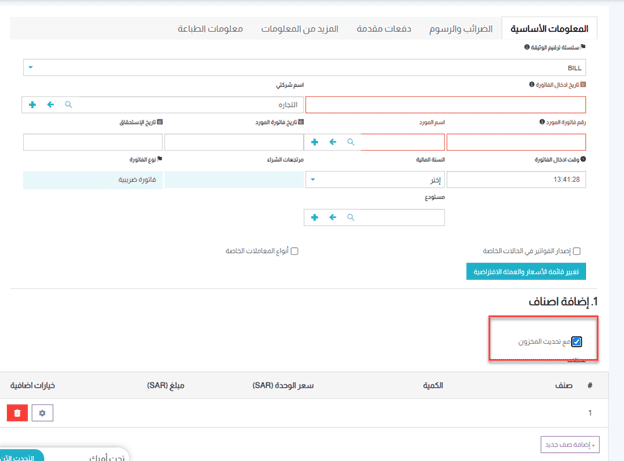Check the أنواع المعاملات الخاصة checkbox
Screen dimensions: 624x461
pos(294,251)
